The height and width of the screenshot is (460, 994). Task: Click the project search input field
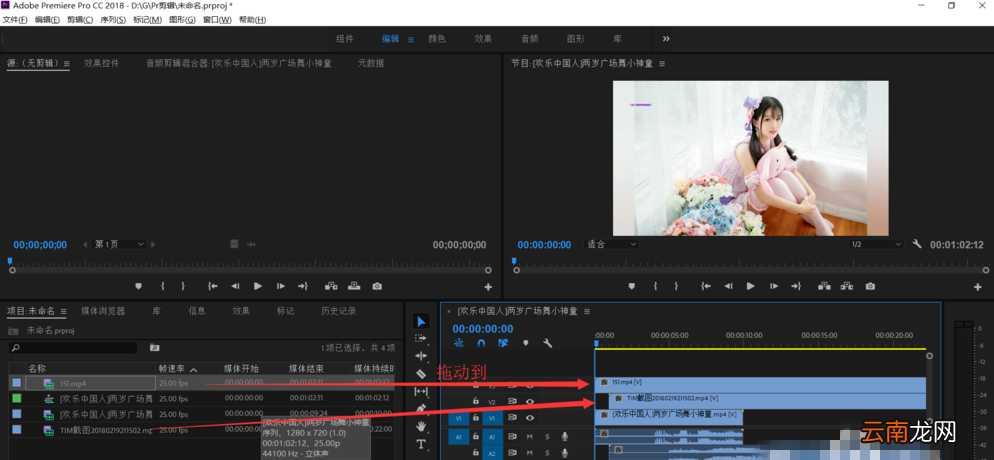73,348
